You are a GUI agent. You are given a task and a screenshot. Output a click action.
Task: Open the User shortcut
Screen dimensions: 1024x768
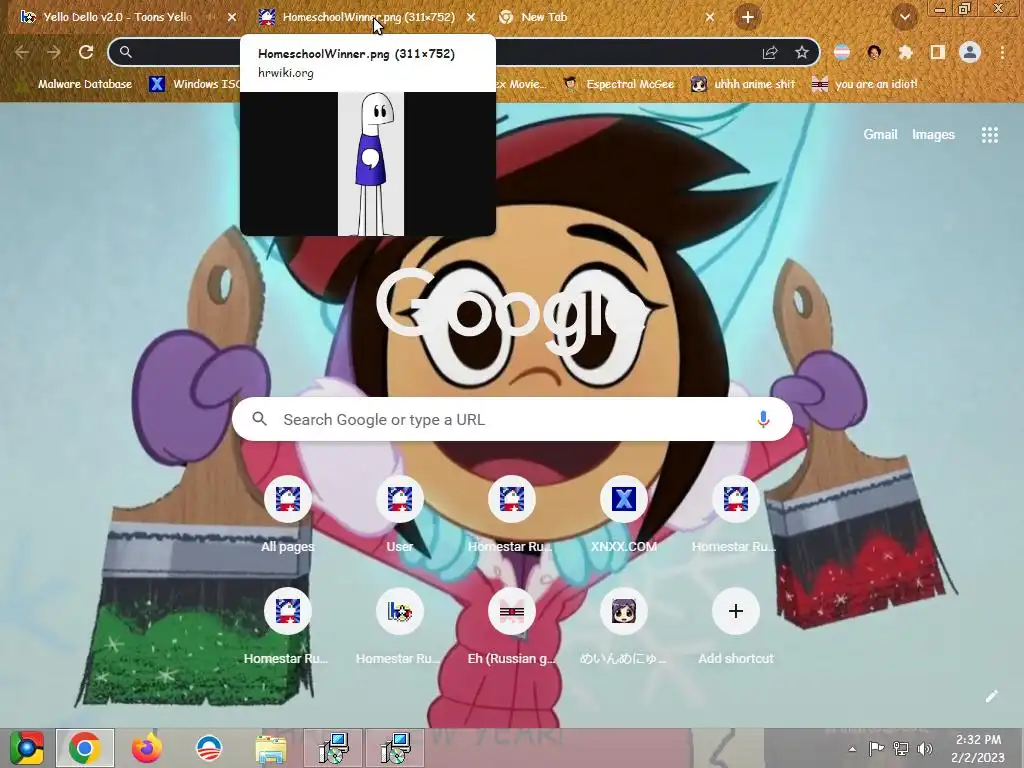coord(400,516)
